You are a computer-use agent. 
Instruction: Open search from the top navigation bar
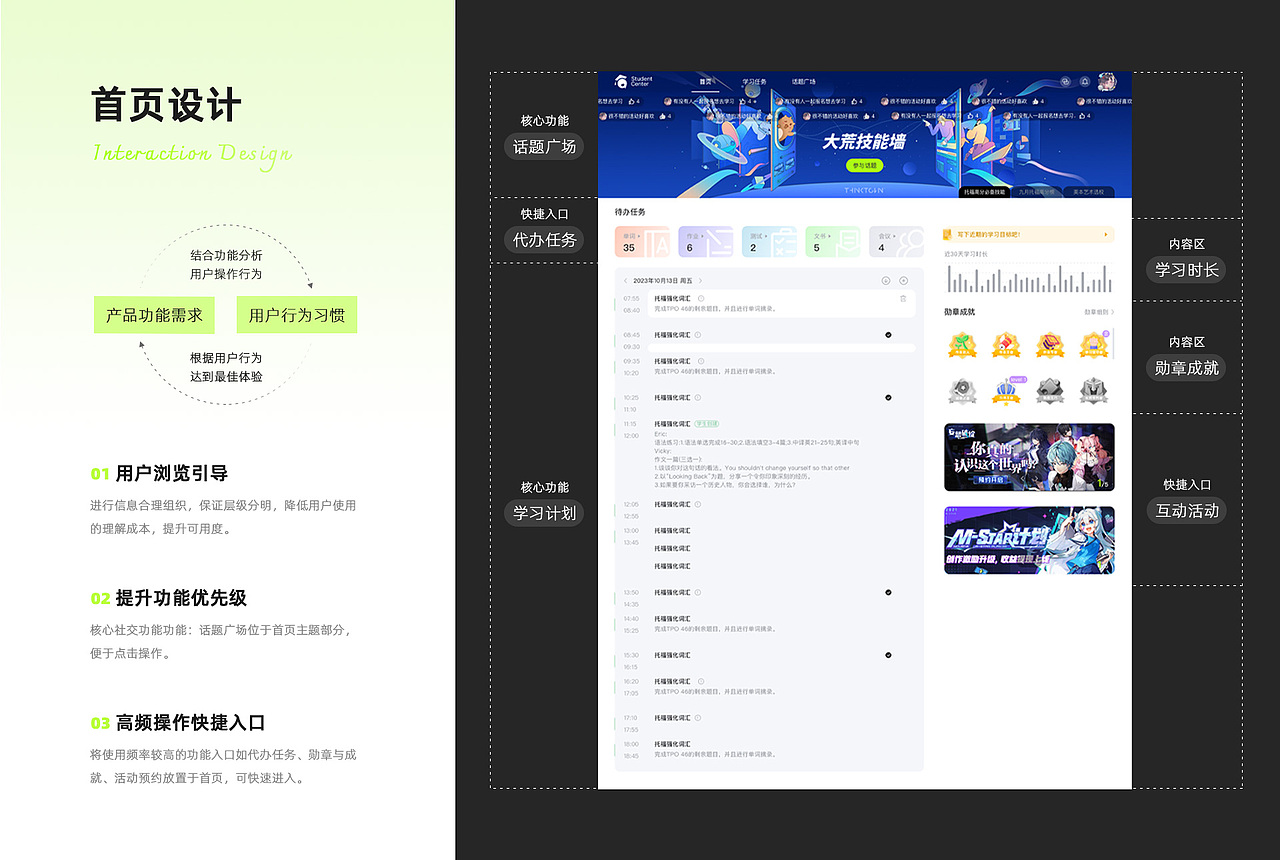click(x=1064, y=82)
